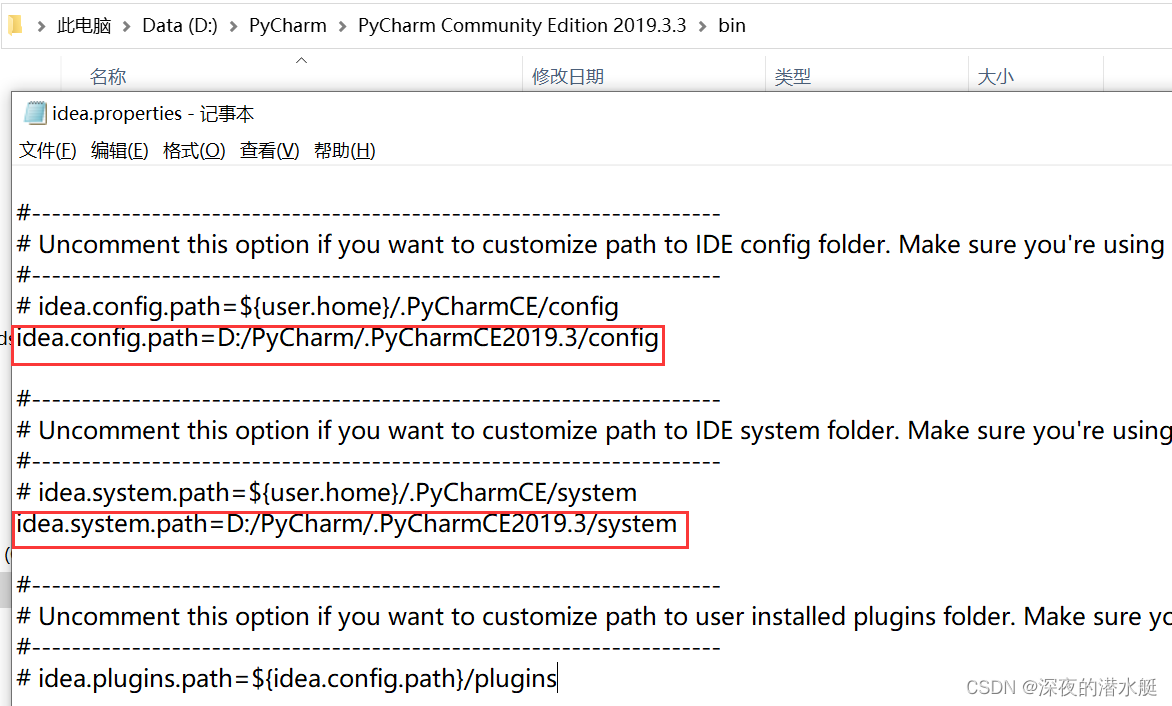Sort files by the 名称 column header
The image size is (1172, 706).
pyautogui.click(x=107, y=76)
